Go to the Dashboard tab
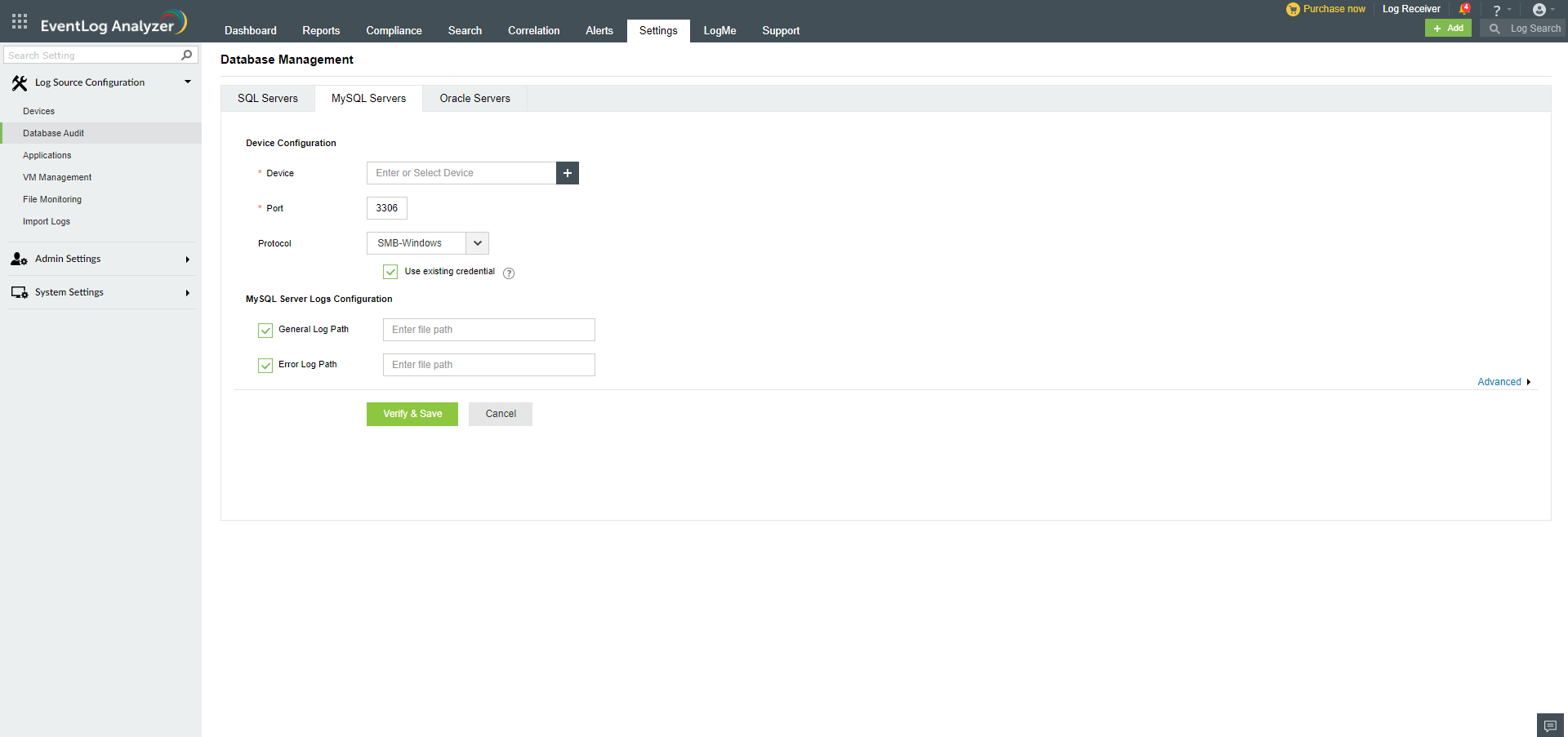 click(x=251, y=31)
